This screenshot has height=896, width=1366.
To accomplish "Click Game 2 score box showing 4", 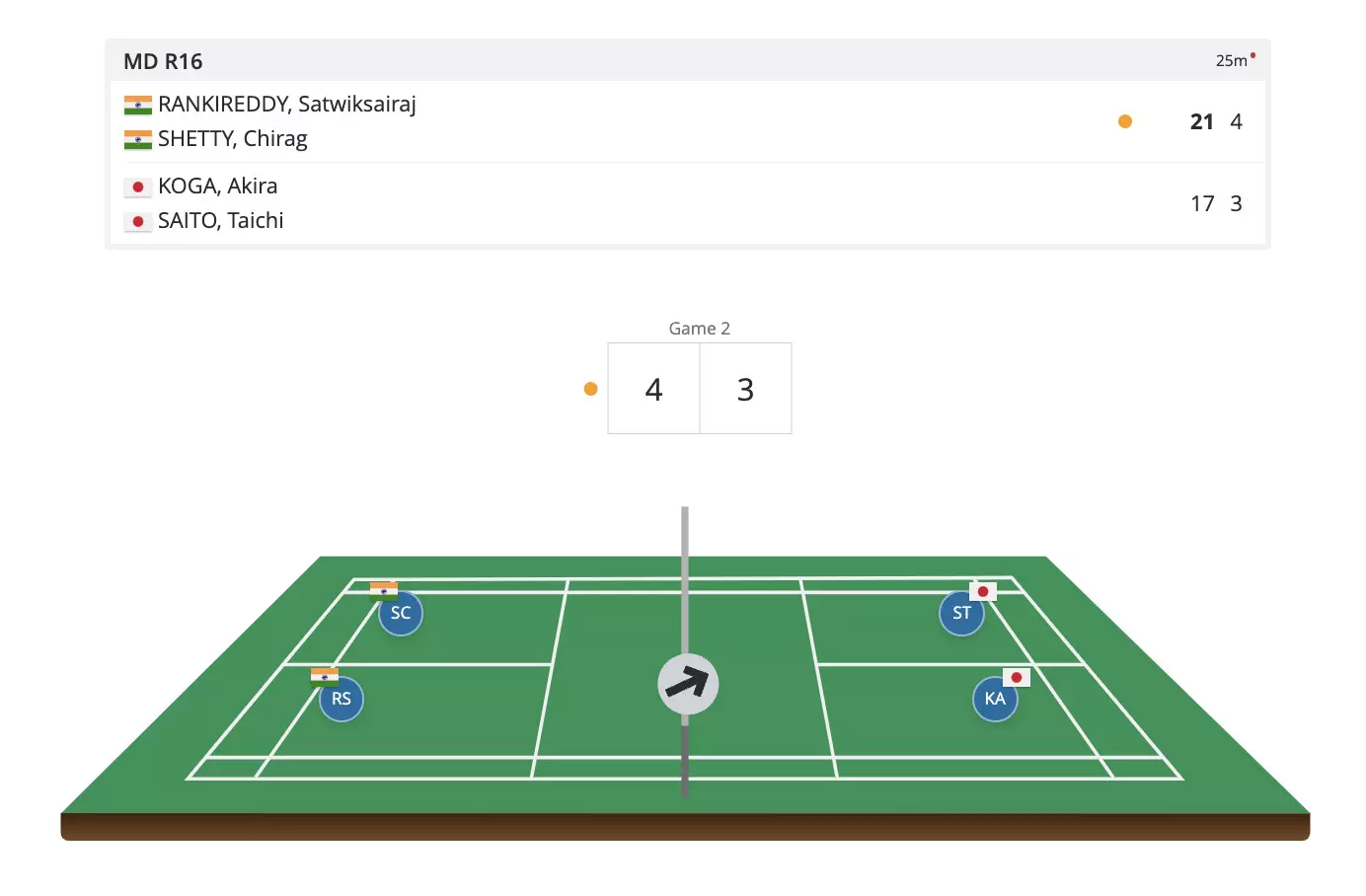I will point(653,389).
